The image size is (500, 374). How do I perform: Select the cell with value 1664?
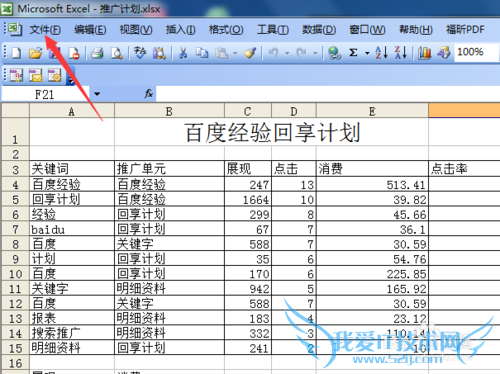coord(248,199)
